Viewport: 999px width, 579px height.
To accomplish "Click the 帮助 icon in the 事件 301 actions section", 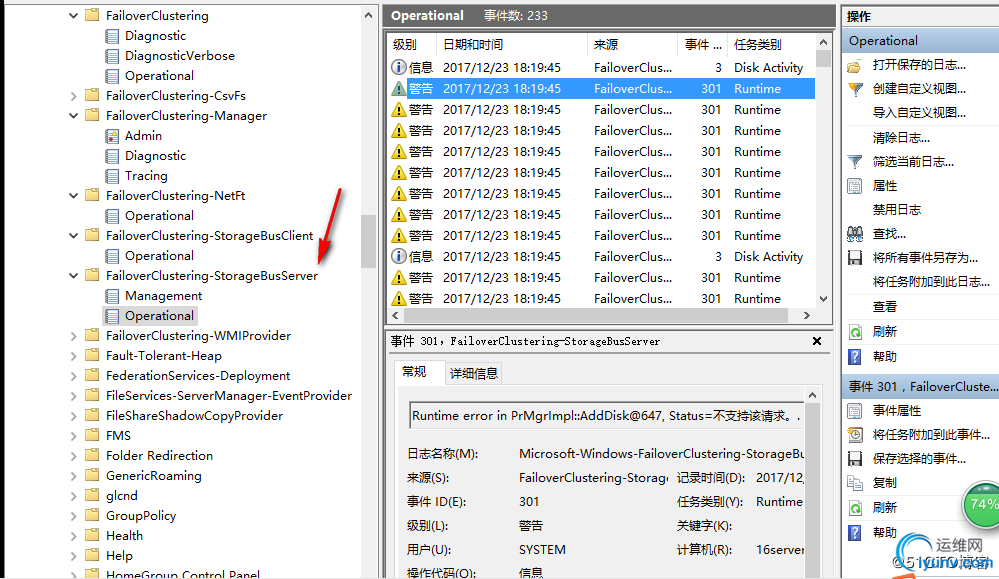I will pos(855,533).
